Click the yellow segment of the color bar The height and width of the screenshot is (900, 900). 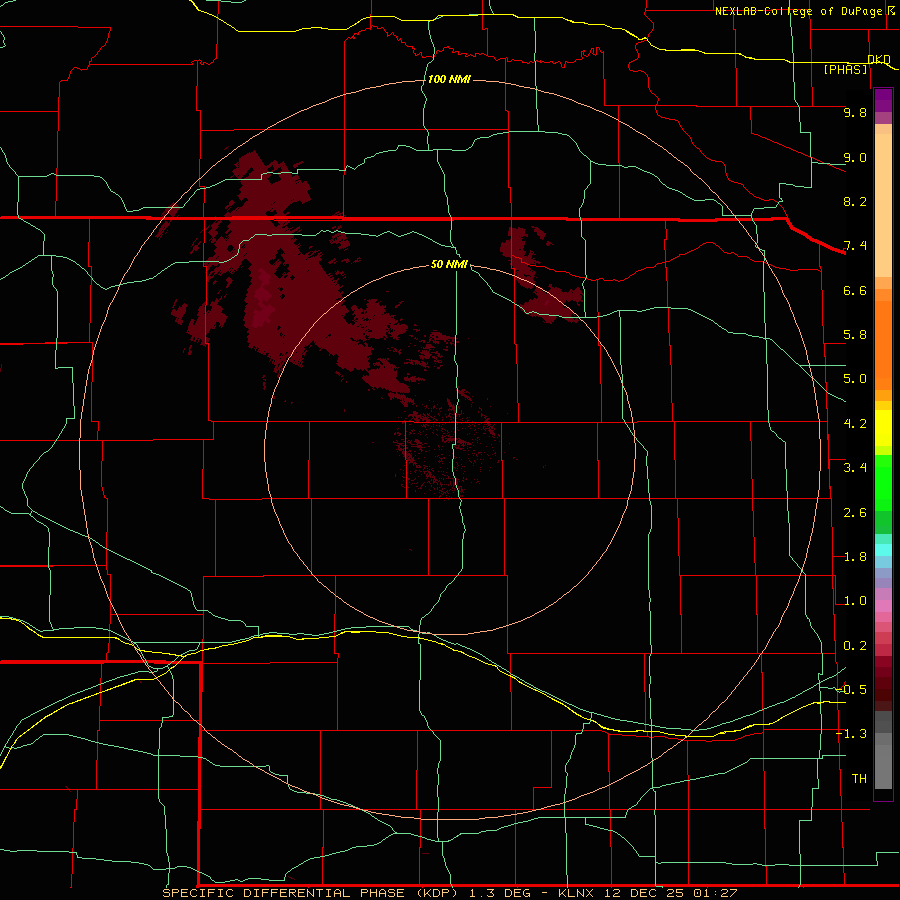(883, 428)
